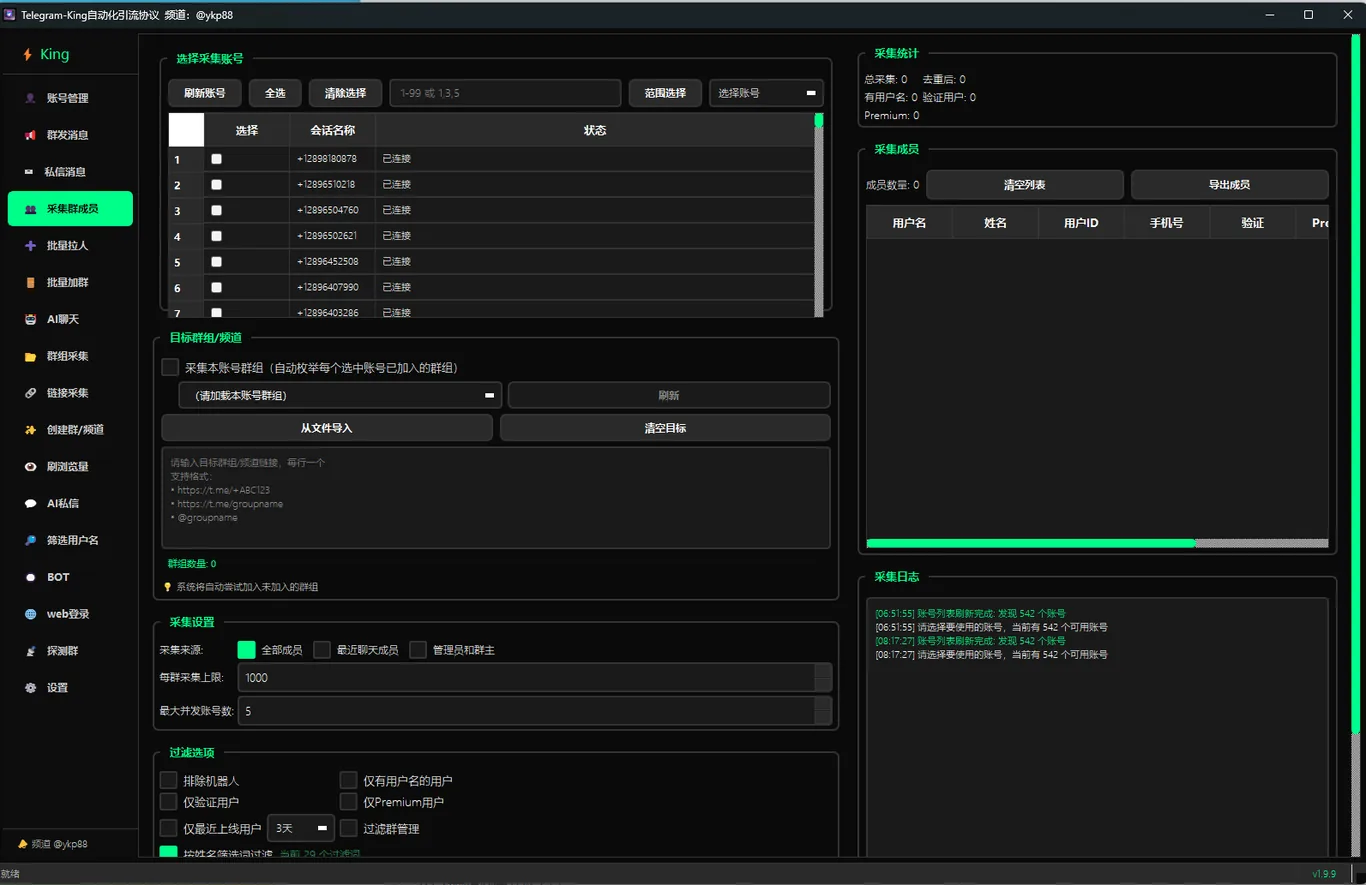Click the 验证 column header
This screenshot has width=1366, height=885.
pos(1253,223)
